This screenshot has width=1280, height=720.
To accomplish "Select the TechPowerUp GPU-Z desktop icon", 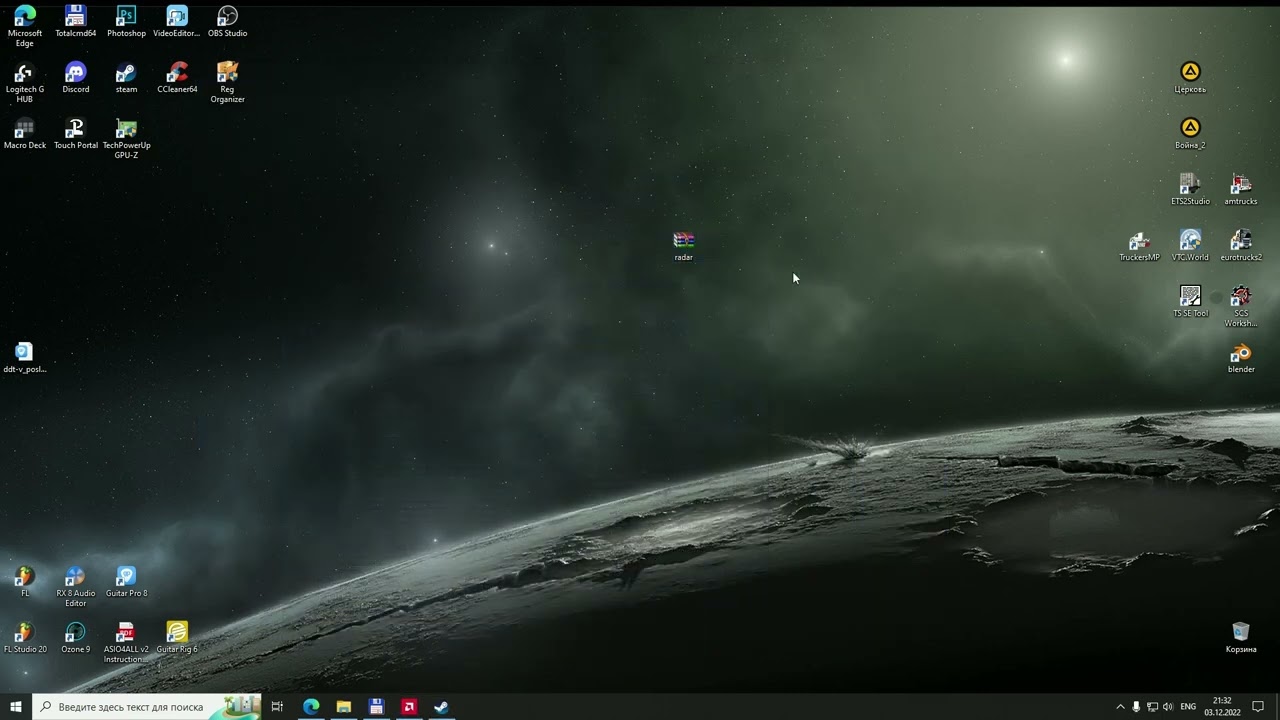I will [x=126, y=139].
